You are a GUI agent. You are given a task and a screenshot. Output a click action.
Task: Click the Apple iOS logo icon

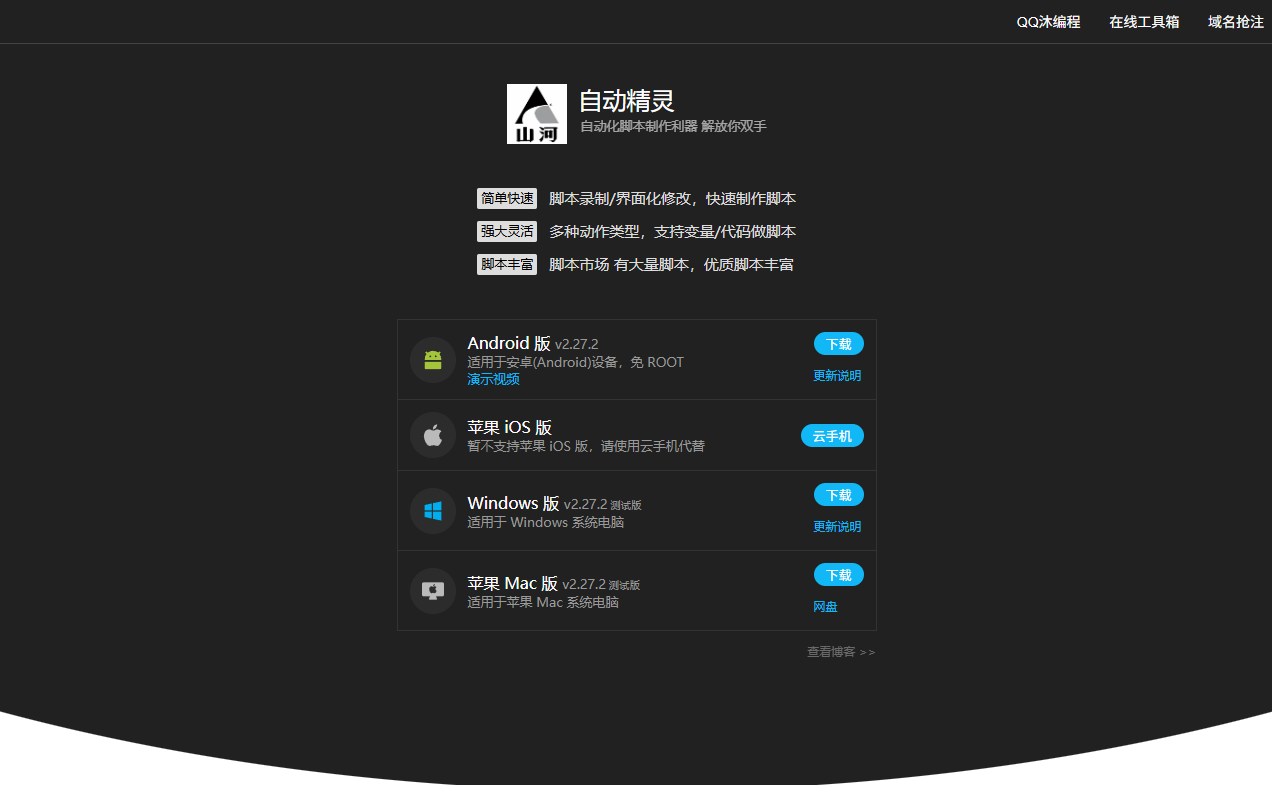coord(433,435)
